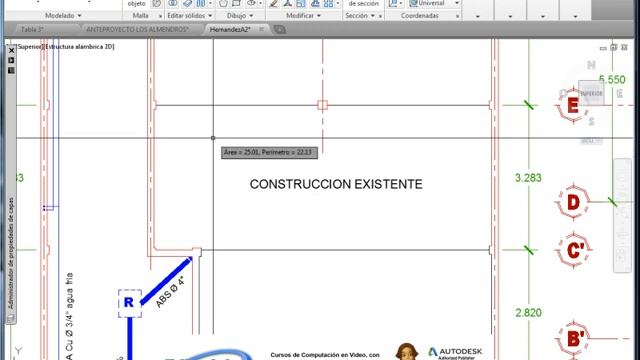Select the polygon icon in the Dibujo panel
Screen dimensions: 640x360
click(223, 3)
